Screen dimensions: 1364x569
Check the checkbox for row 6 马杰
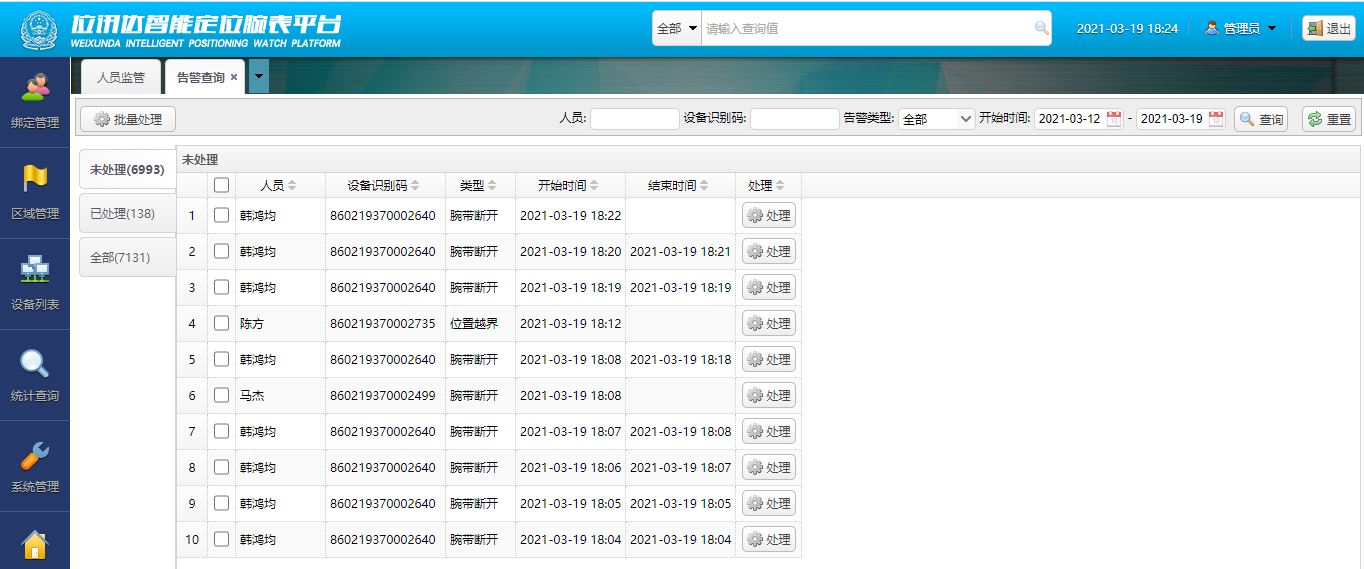coord(221,395)
